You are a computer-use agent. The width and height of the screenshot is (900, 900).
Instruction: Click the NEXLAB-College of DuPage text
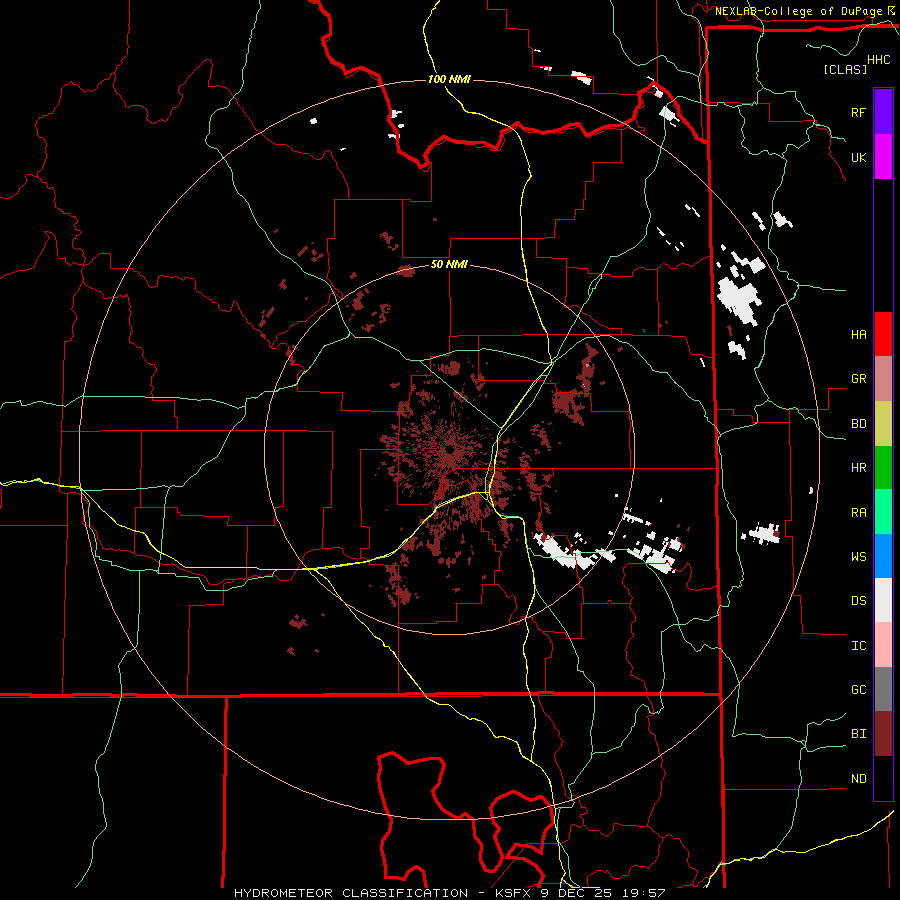798,11
